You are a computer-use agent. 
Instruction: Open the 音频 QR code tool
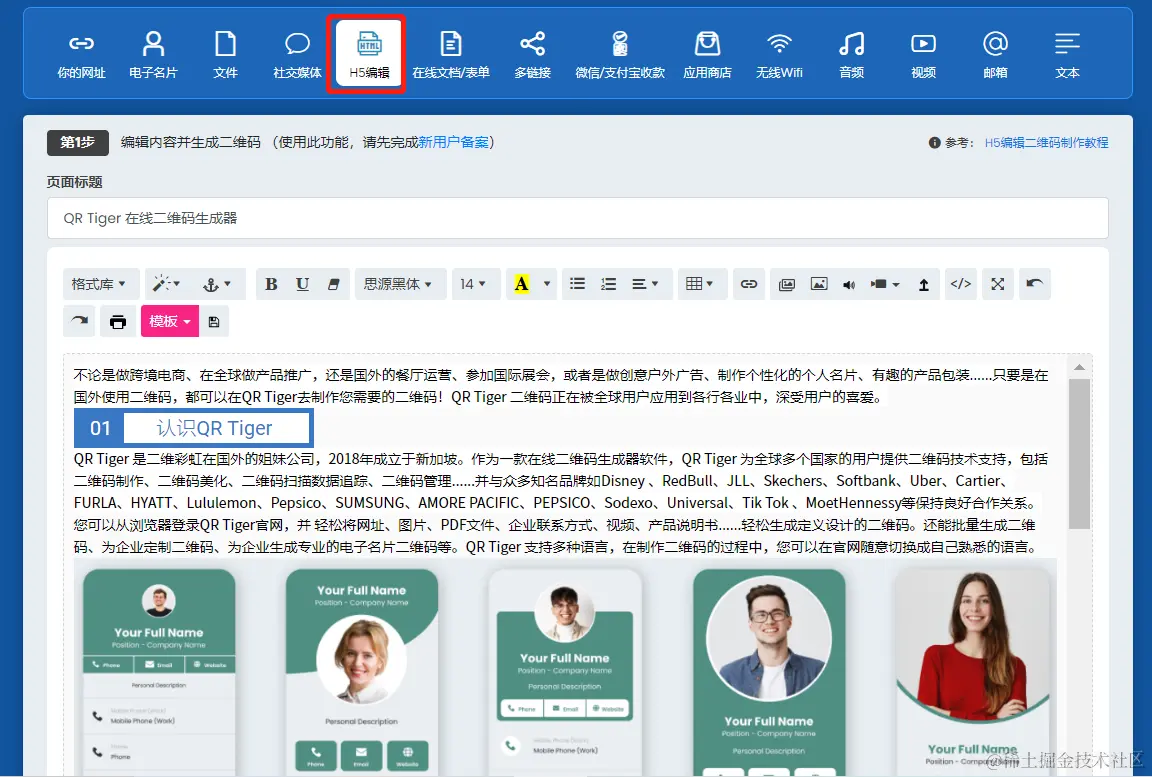(x=851, y=52)
